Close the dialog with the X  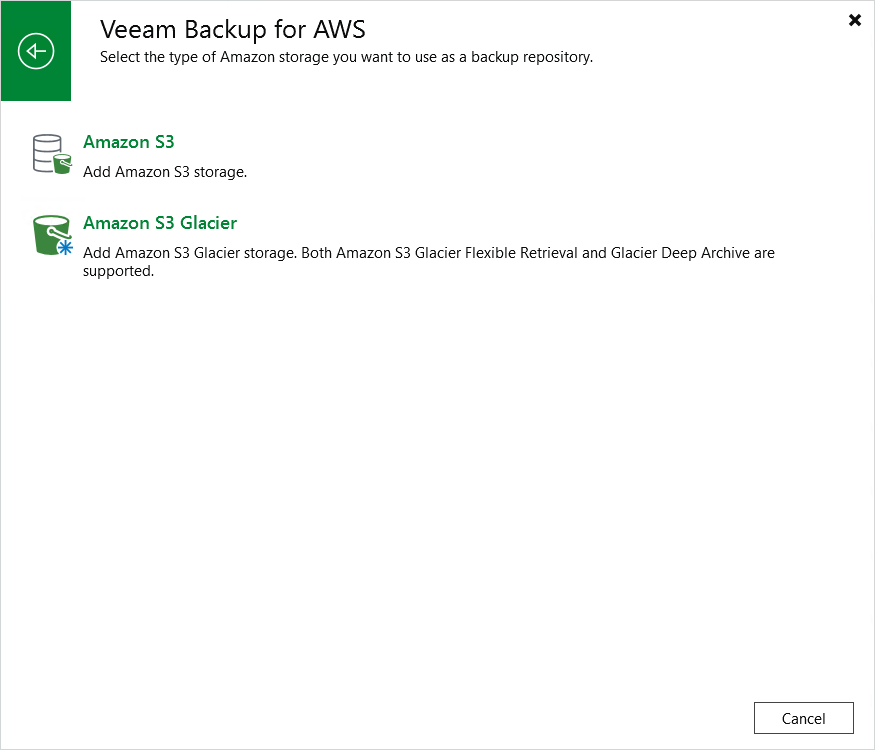pos(855,20)
